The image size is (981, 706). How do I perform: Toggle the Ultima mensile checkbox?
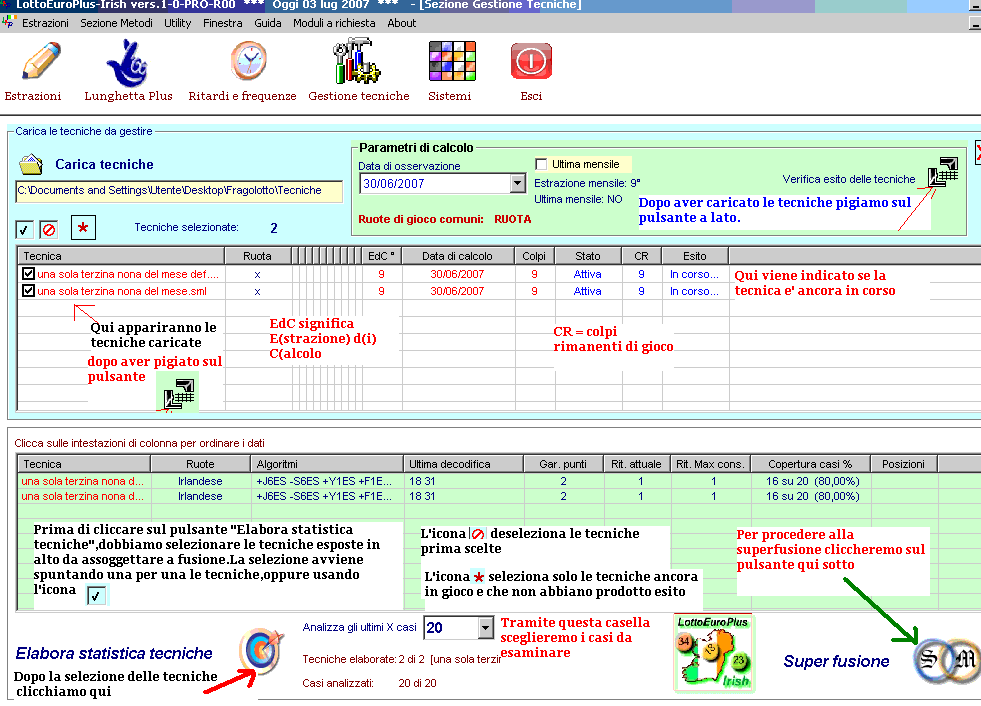click(541, 164)
